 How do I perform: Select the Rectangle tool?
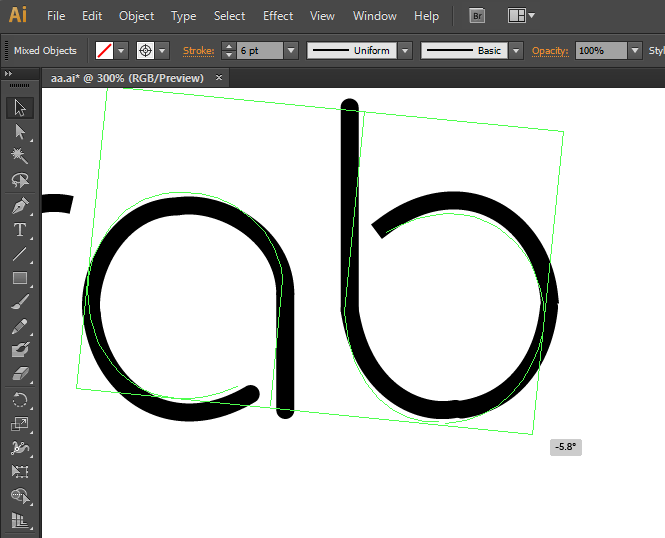coord(20,279)
